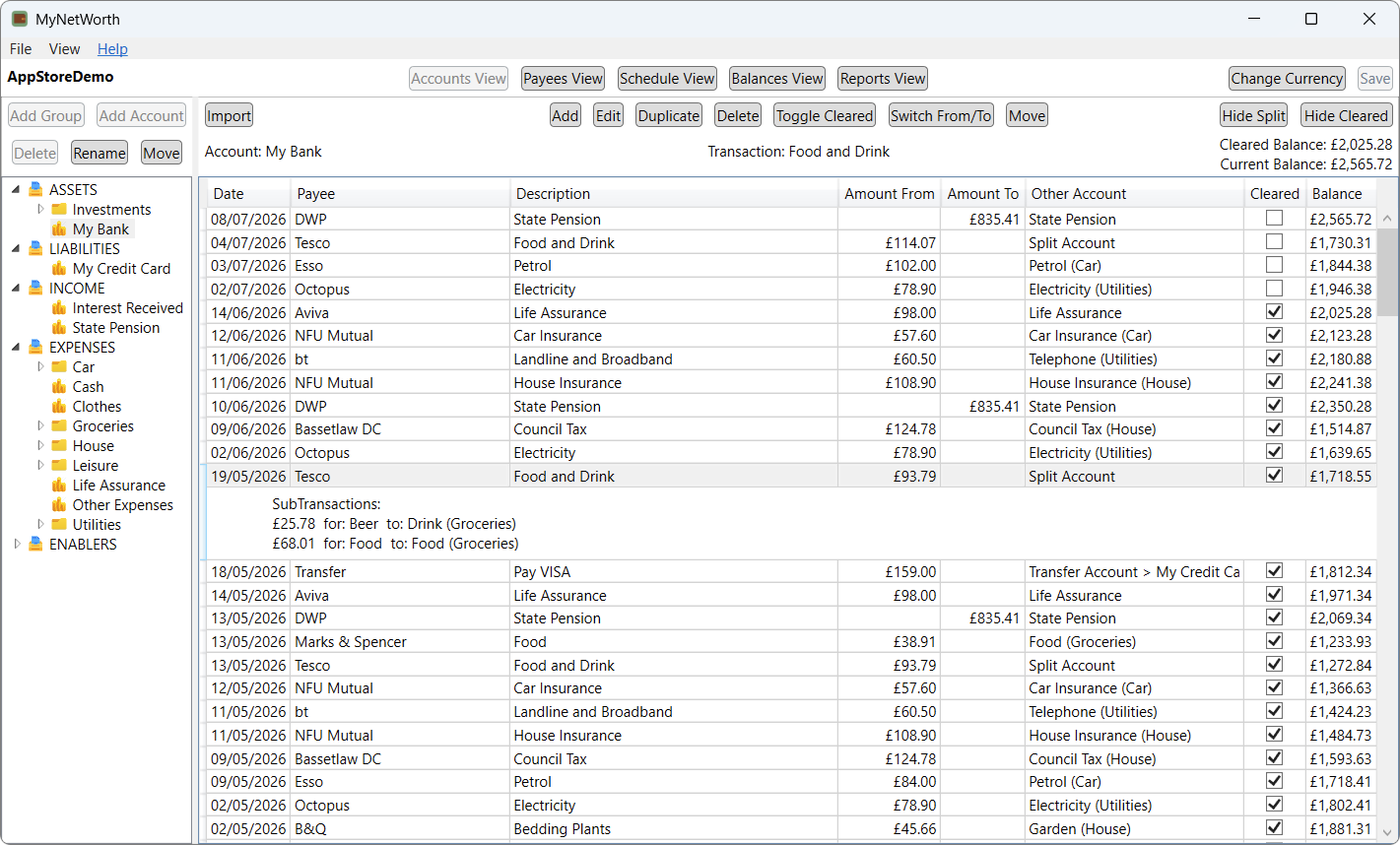Toggle Cleared checkbox for 04/07/2026 Tesco
The image size is (1400, 845).
tap(1274, 242)
